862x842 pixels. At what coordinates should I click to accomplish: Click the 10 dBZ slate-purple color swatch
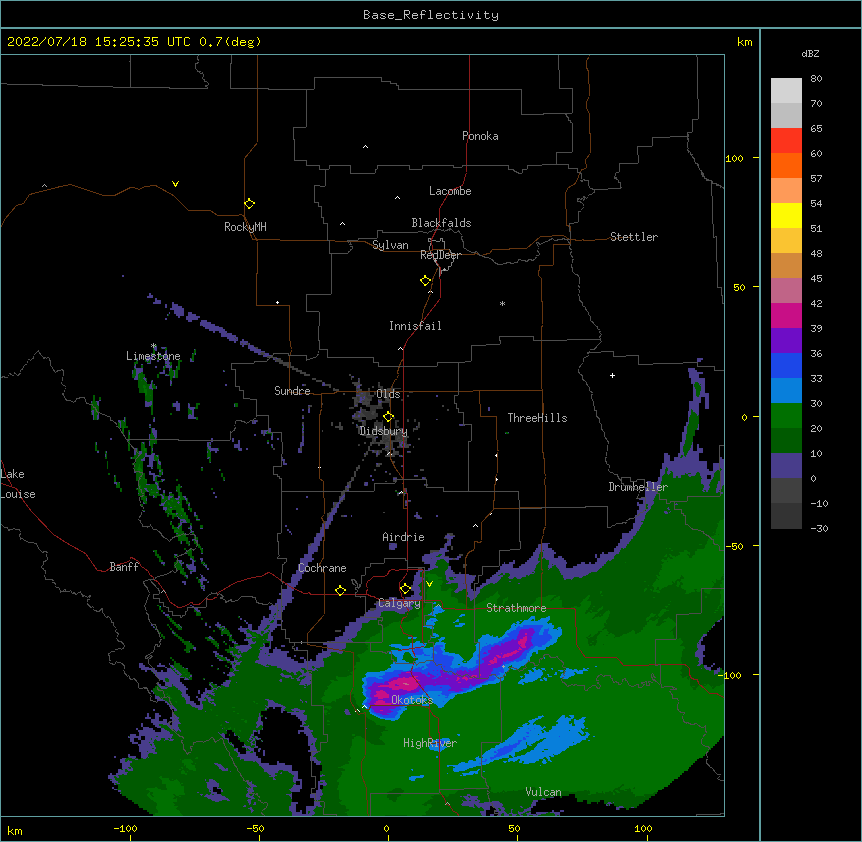(786, 465)
